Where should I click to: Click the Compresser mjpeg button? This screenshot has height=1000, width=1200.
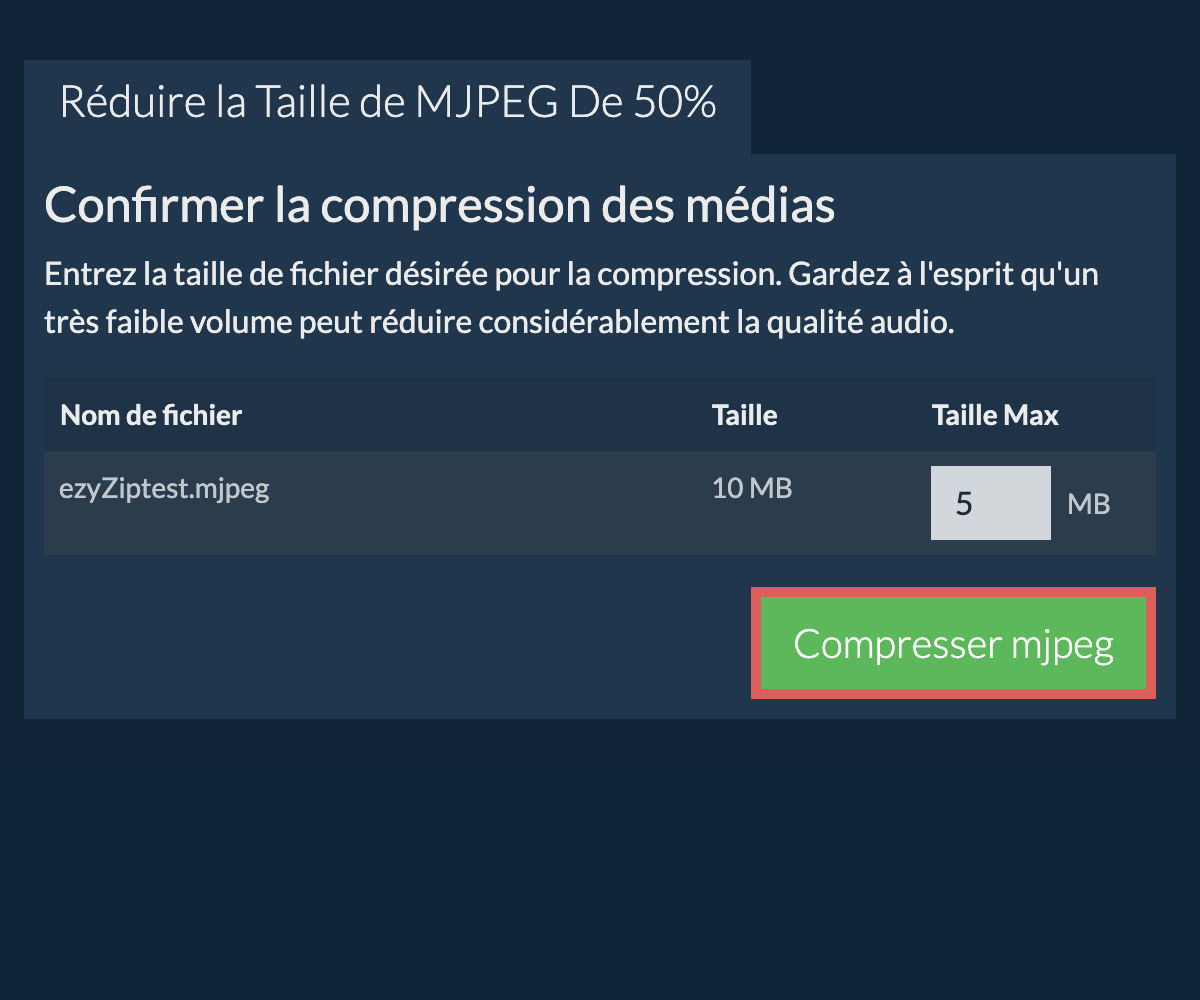tap(953, 643)
